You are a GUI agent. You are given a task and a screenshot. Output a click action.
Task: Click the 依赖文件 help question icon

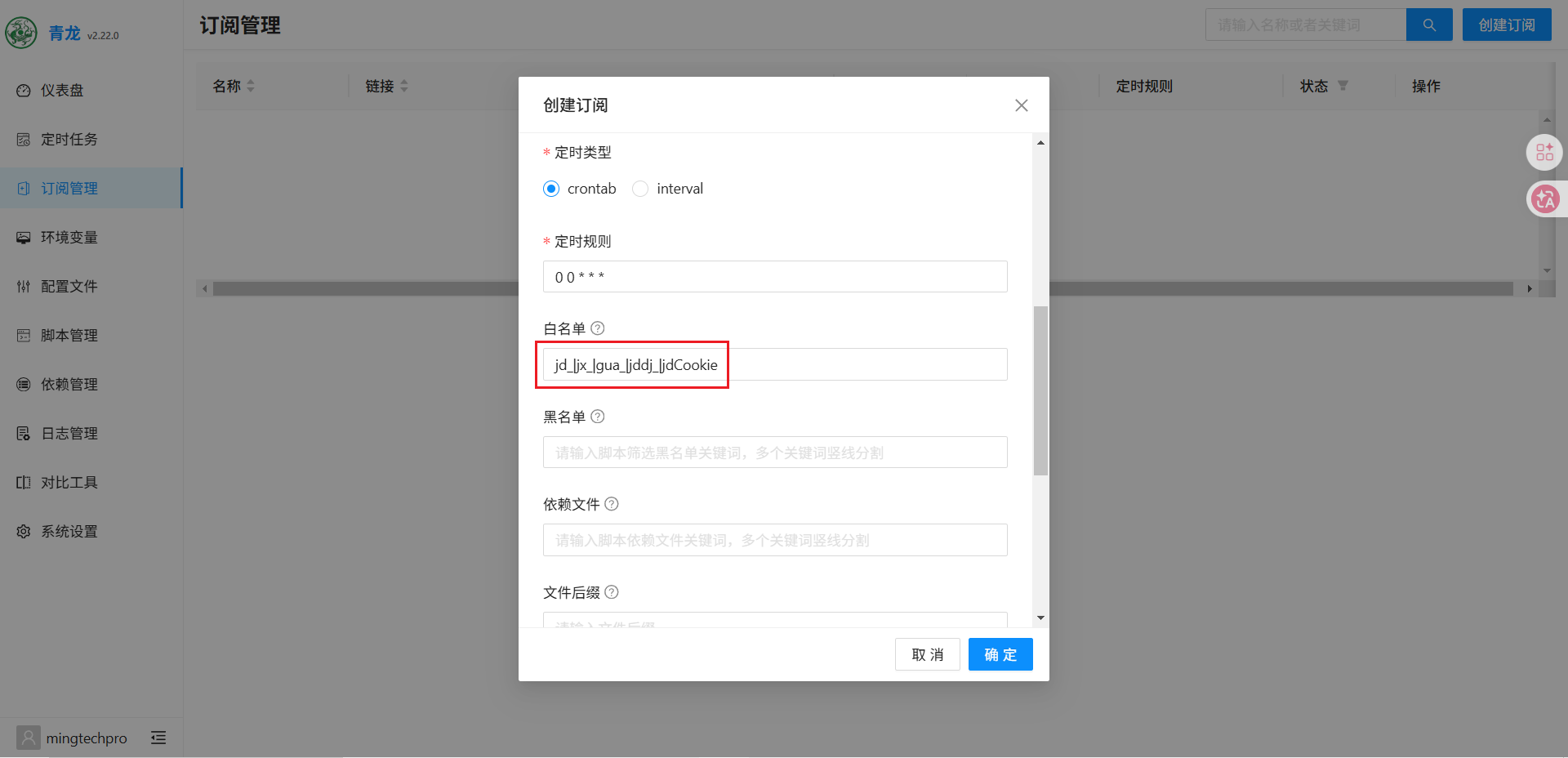coord(612,504)
